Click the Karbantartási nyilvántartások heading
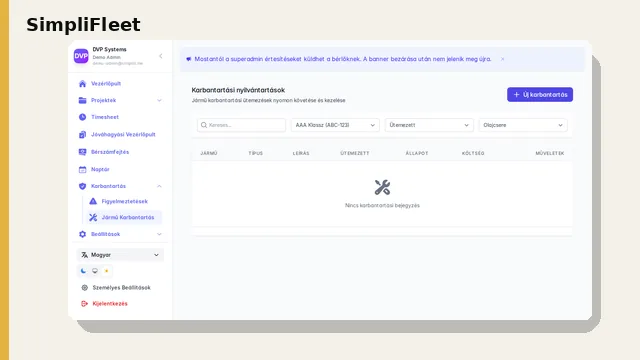 point(238,90)
